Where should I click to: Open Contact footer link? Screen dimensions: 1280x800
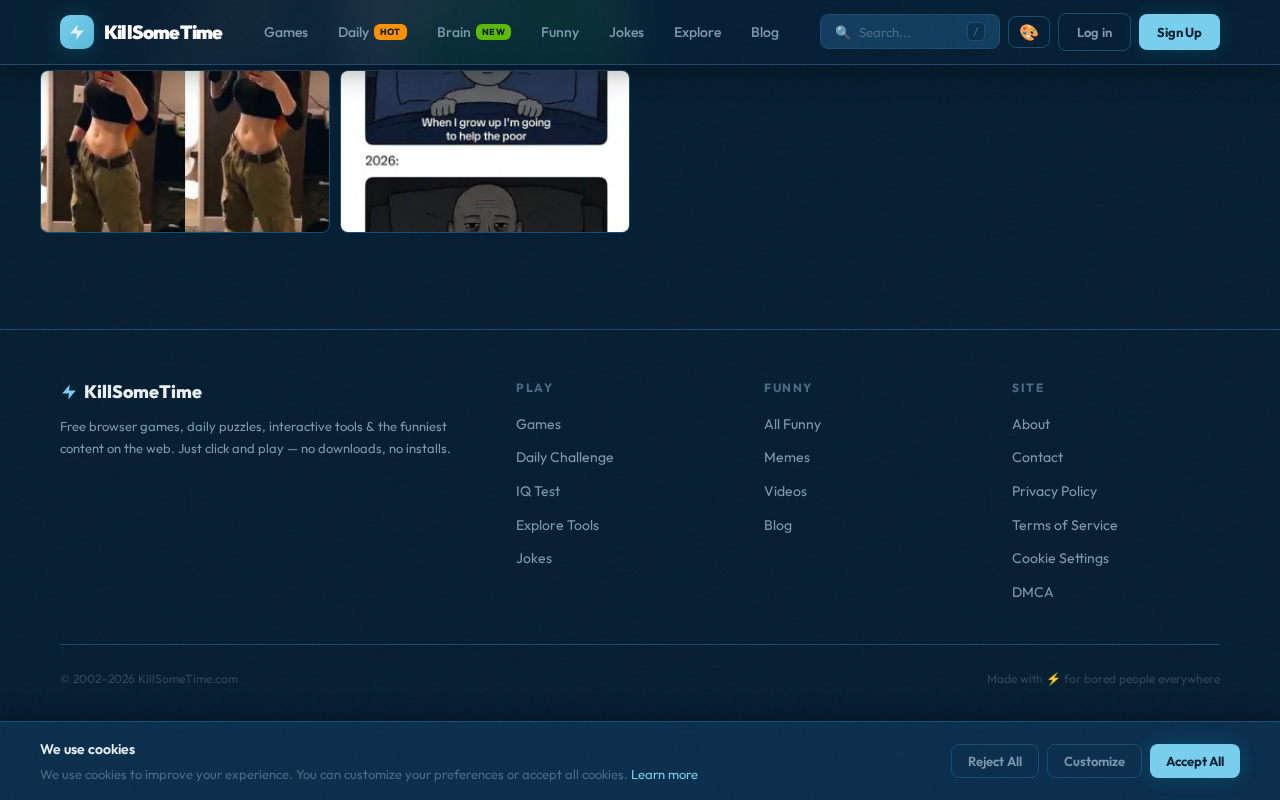1037,457
